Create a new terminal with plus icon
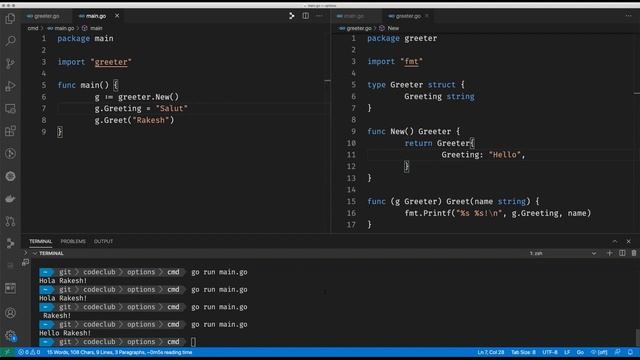The image size is (640, 360). coord(609,253)
